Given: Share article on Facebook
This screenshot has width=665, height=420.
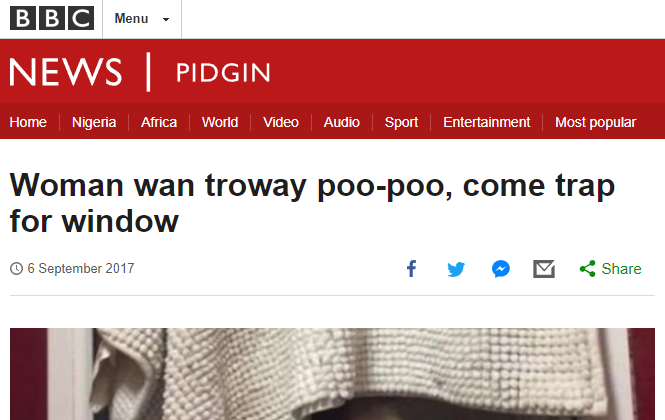Looking at the screenshot, I should (x=411, y=269).
